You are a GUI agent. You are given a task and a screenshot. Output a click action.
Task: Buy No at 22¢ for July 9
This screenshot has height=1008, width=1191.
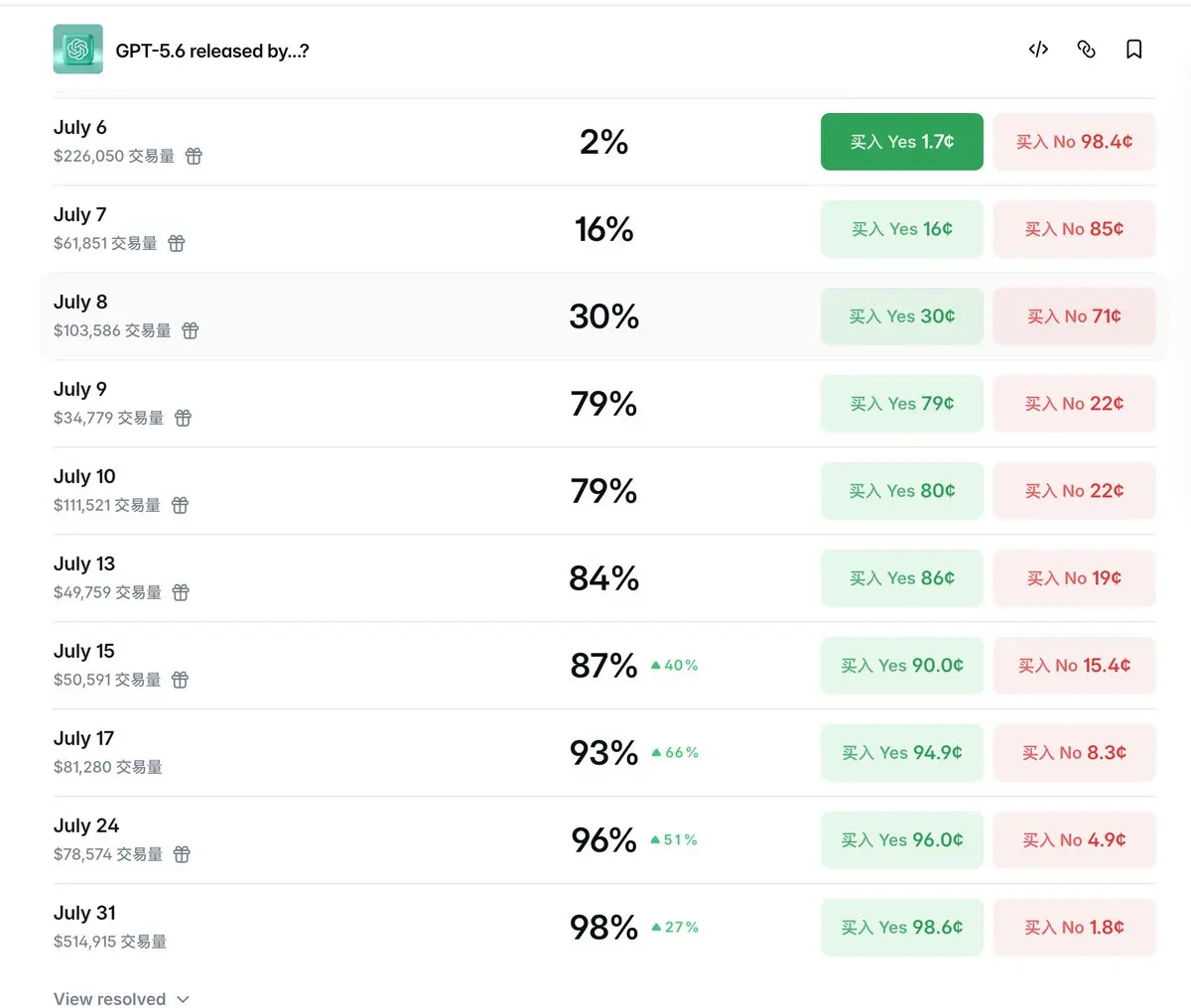click(1074, 404)
